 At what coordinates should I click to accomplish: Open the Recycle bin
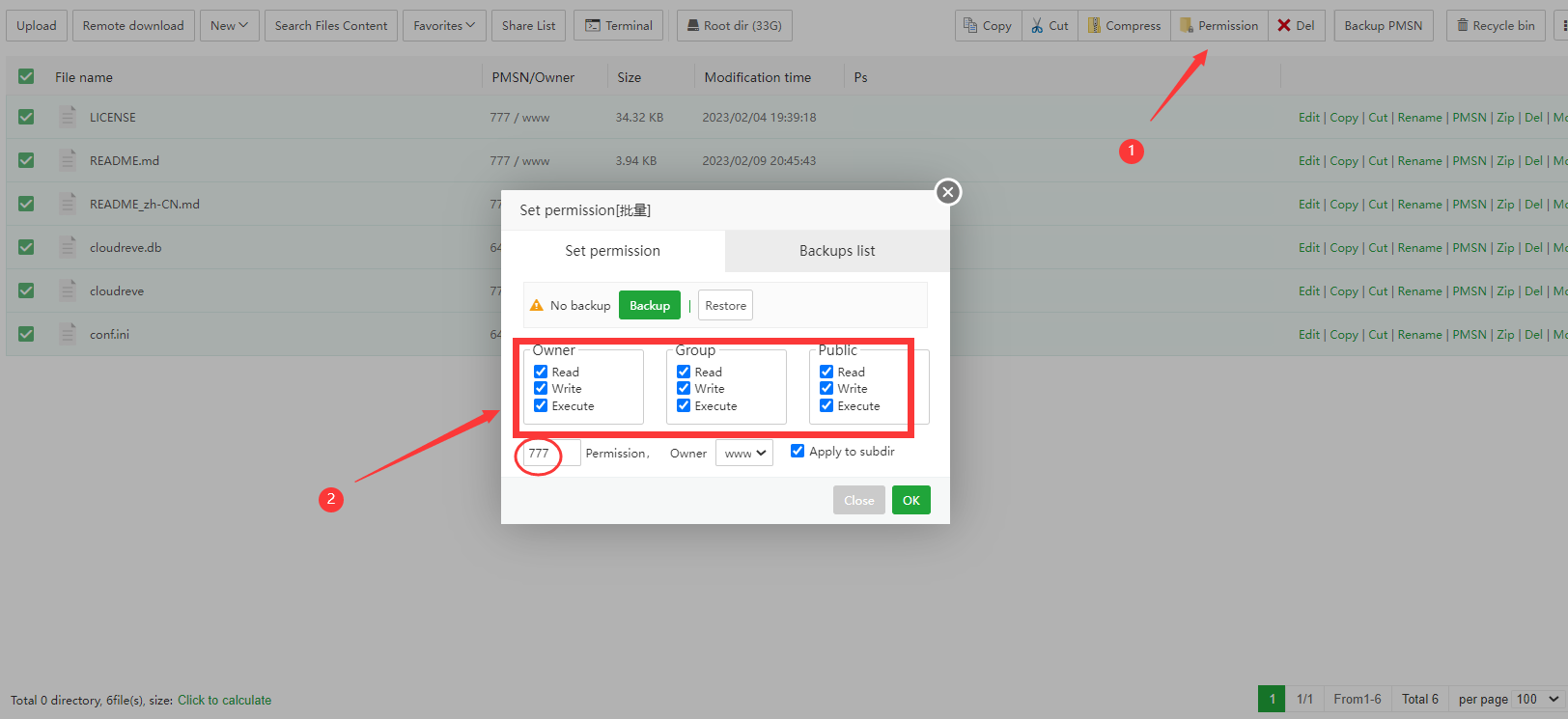point(1495,26)
